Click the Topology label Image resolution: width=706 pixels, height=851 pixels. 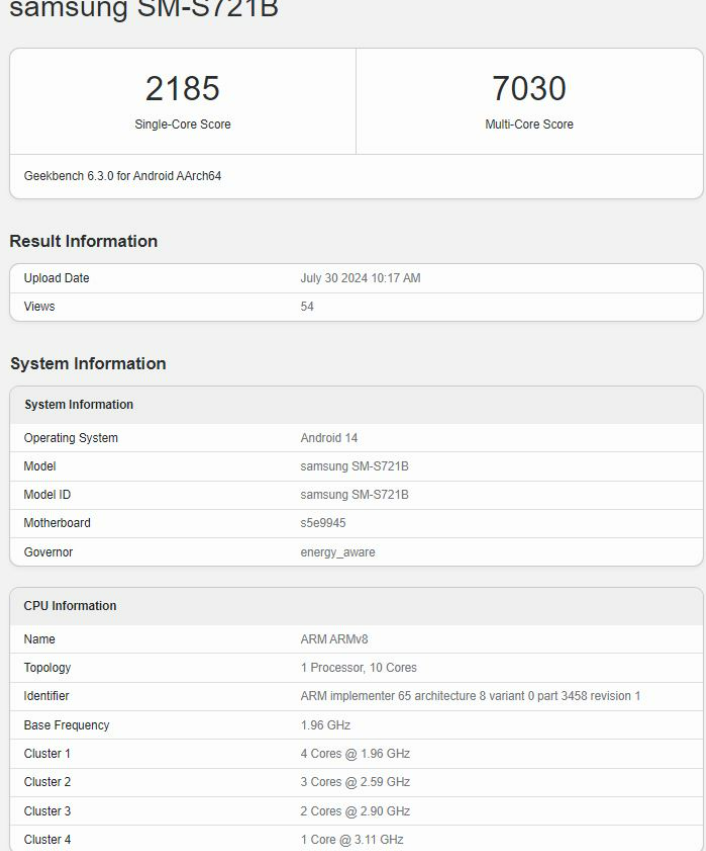point(47,668)
